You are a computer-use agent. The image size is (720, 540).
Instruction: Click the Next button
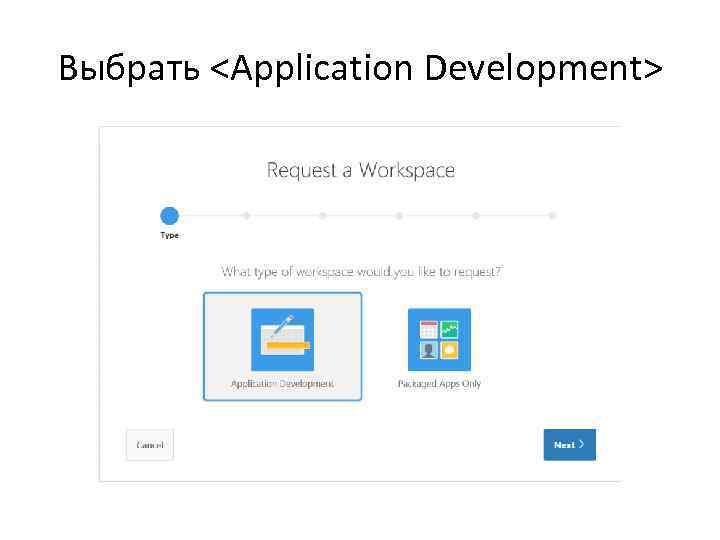click(x=569, y=444)
